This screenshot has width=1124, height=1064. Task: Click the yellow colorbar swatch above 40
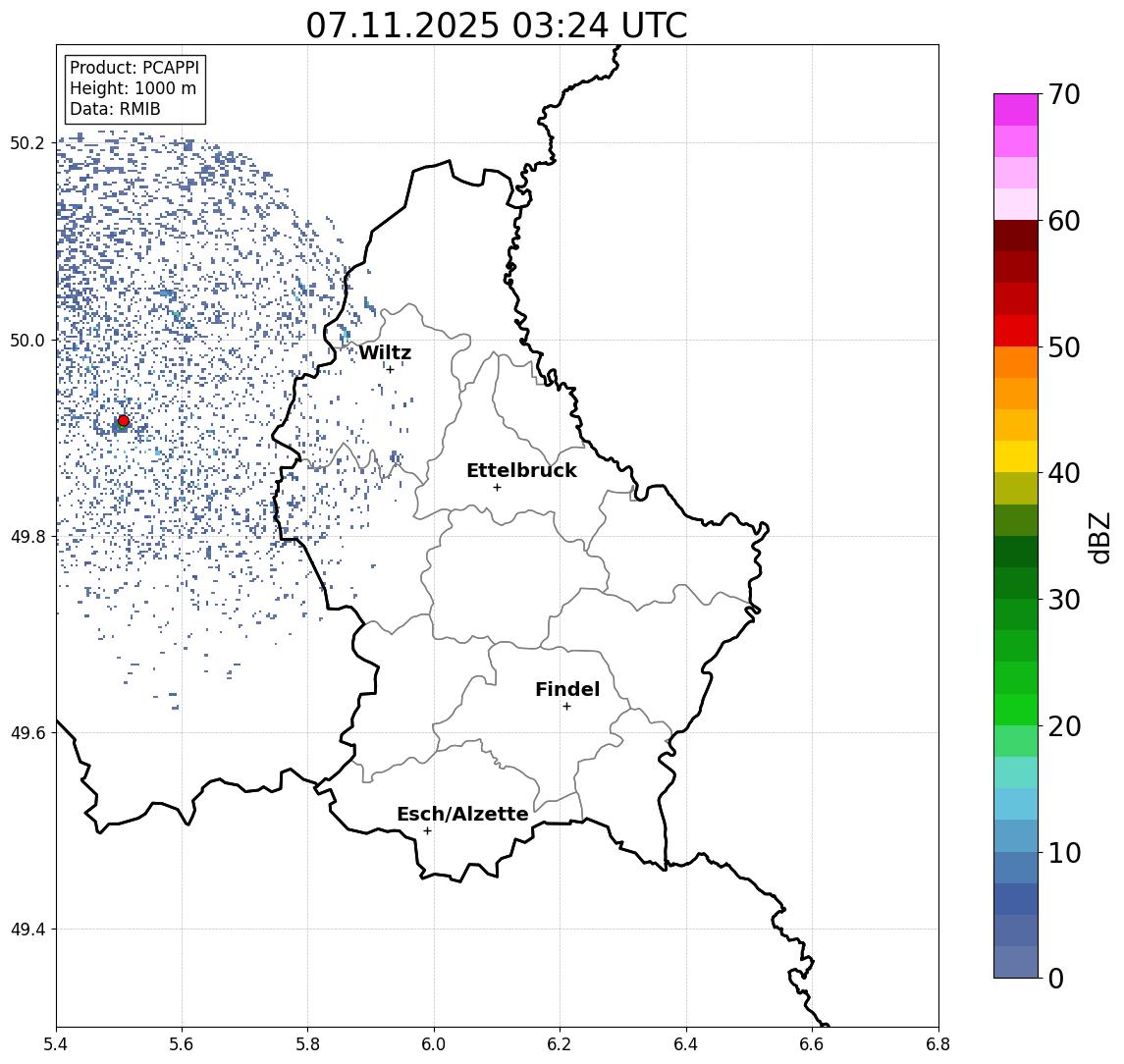click(x=1016, y=456)
